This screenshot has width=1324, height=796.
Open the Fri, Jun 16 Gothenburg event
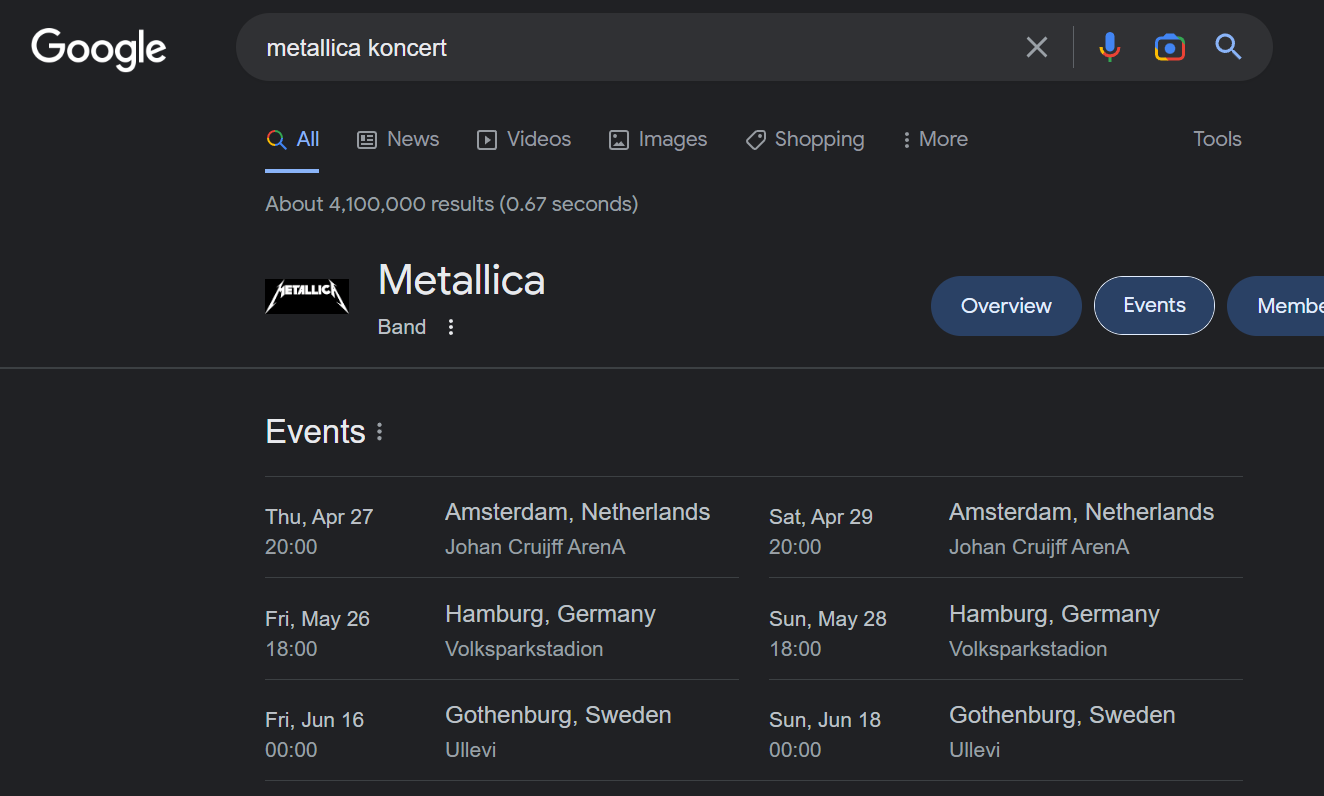tap(502, 731)
